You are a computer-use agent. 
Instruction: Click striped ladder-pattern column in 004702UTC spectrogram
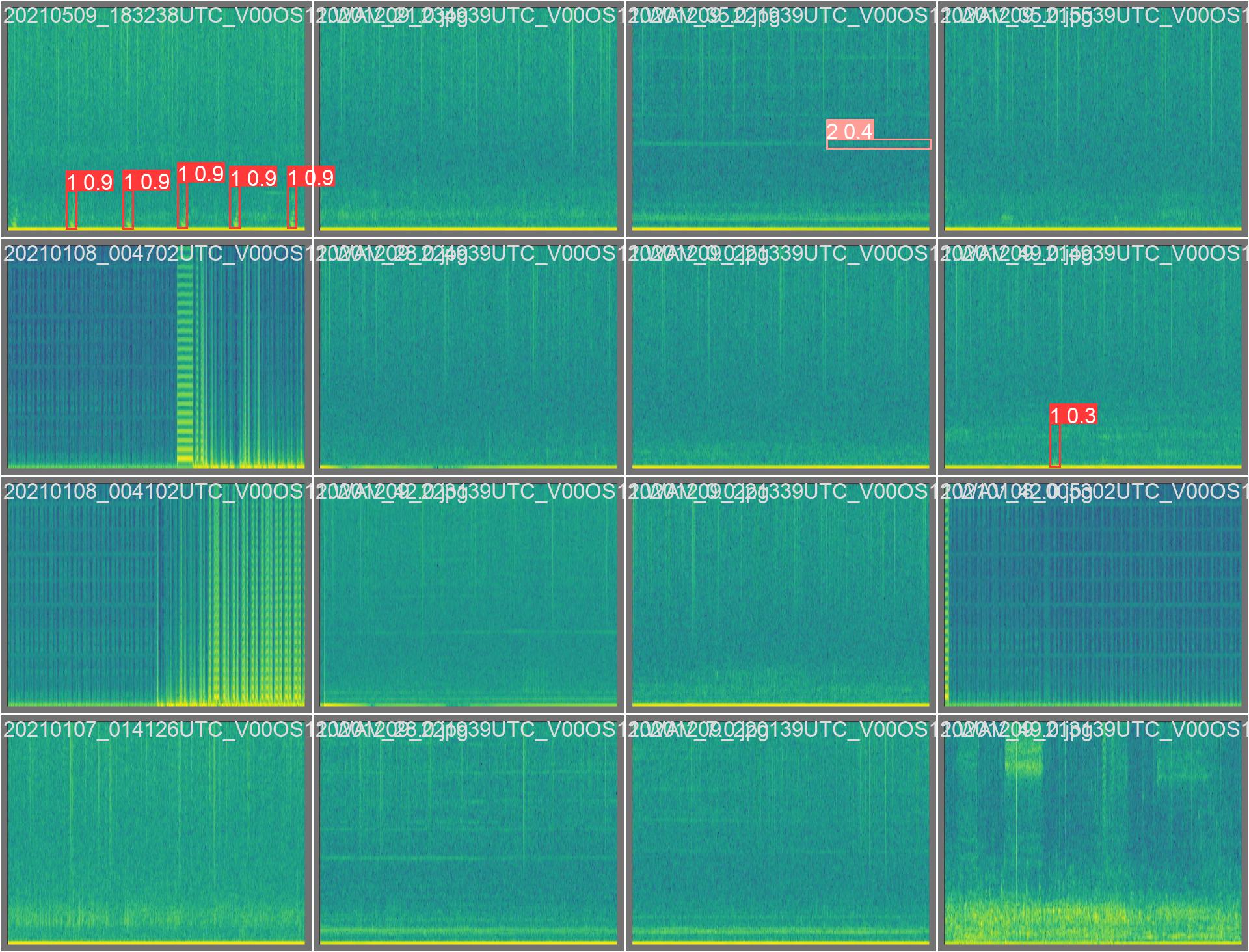coord(185,364)
